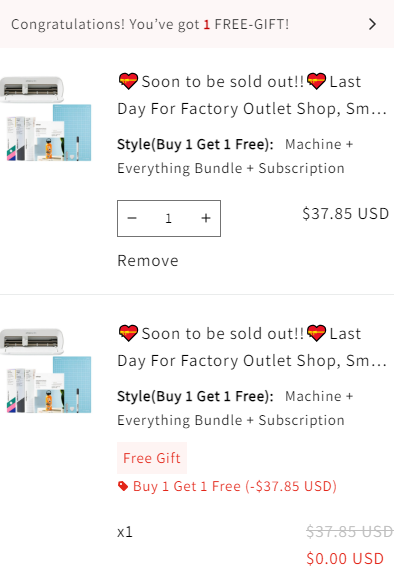Open first item title 'Soon to be sold out'
Image resolution: width=395 pixels, height=570 pixels.
click(252, 95)
